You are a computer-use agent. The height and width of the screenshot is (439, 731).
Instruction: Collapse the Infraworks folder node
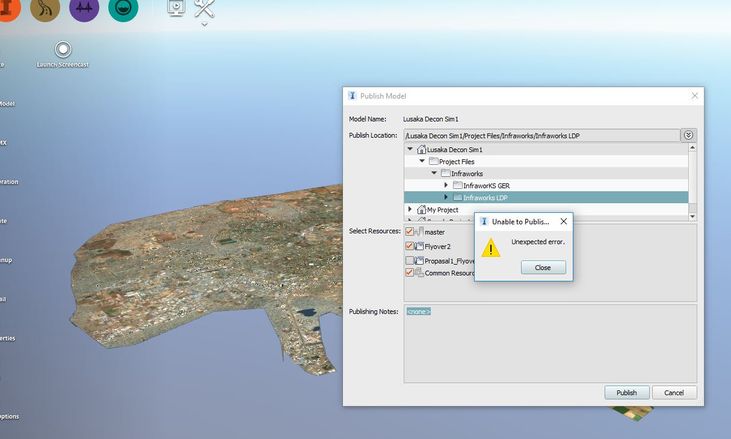[x=434, y=173]
